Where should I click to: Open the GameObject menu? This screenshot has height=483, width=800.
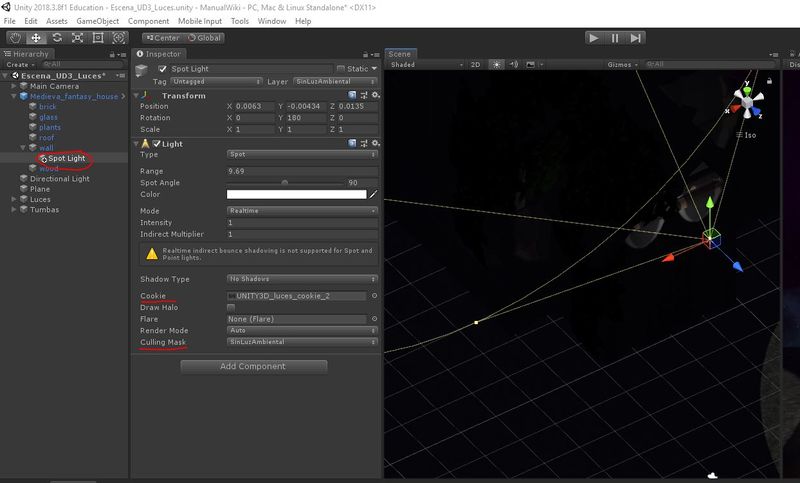[97, 21]
